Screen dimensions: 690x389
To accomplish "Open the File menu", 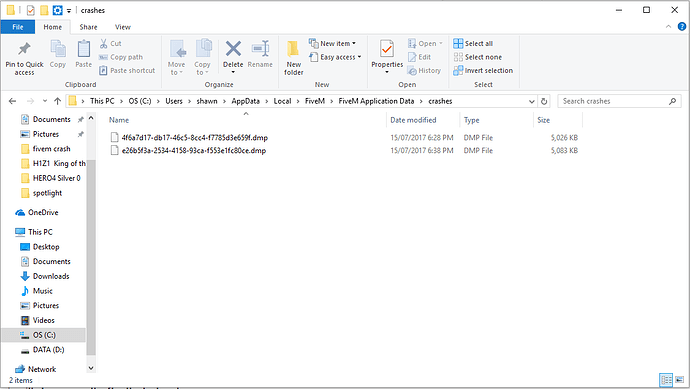I will pos(18,27).
